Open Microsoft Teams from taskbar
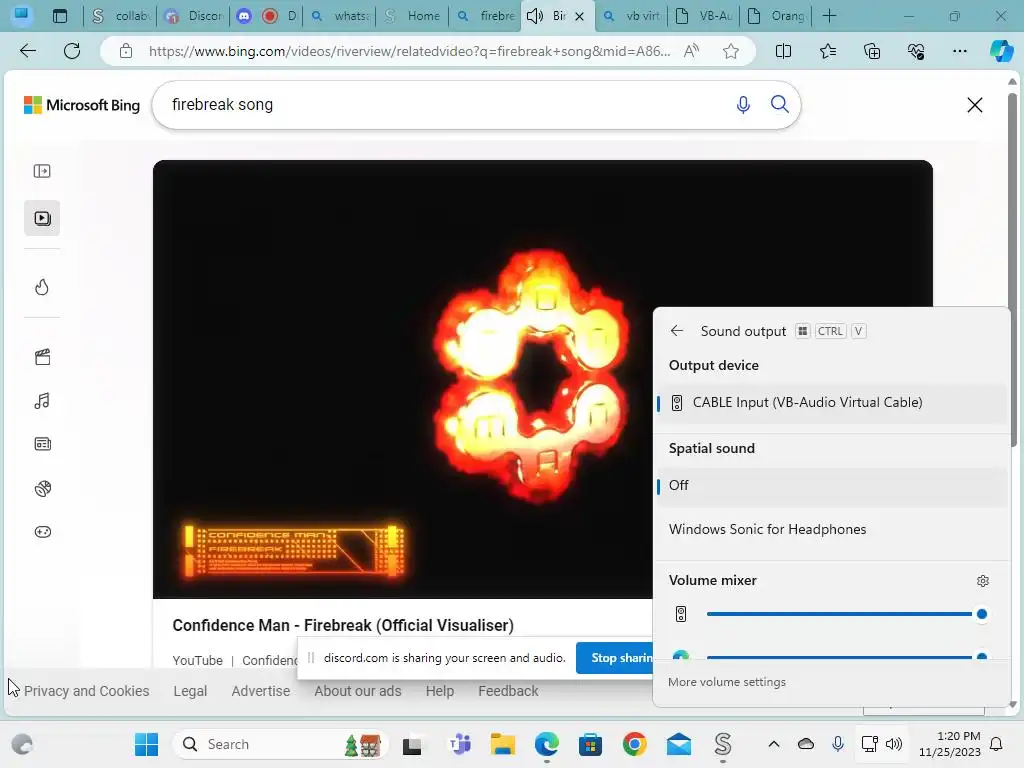The width and height of the screenshot is (1024, 768). pyautogui.click(x=459, y=744)
